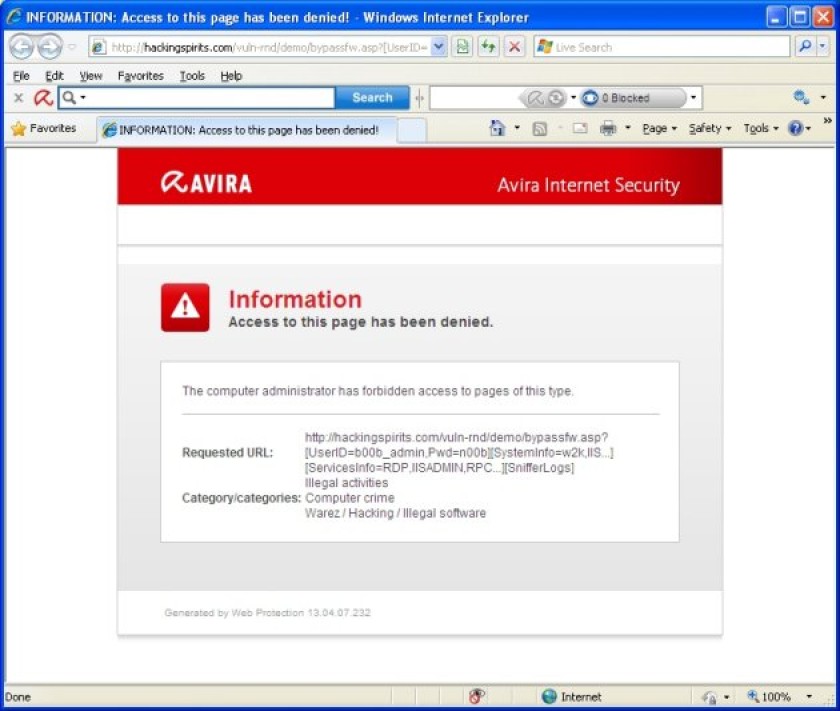Click Warez / Hacking / Illegal software text

395,513
